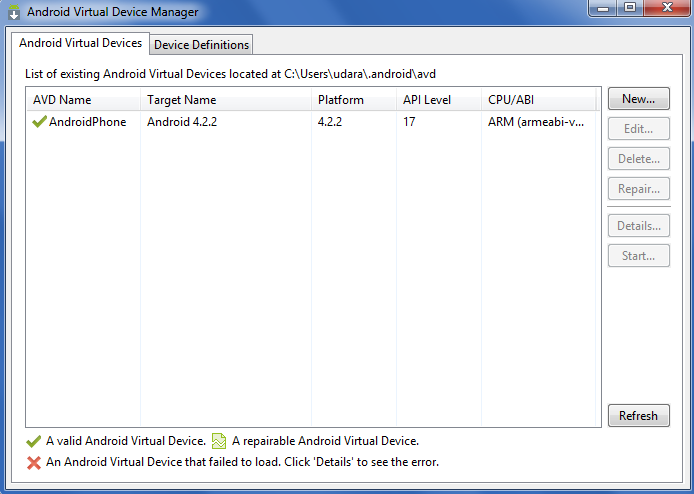Click the valid AVD checkmark legend icon

tap(34, 441)
